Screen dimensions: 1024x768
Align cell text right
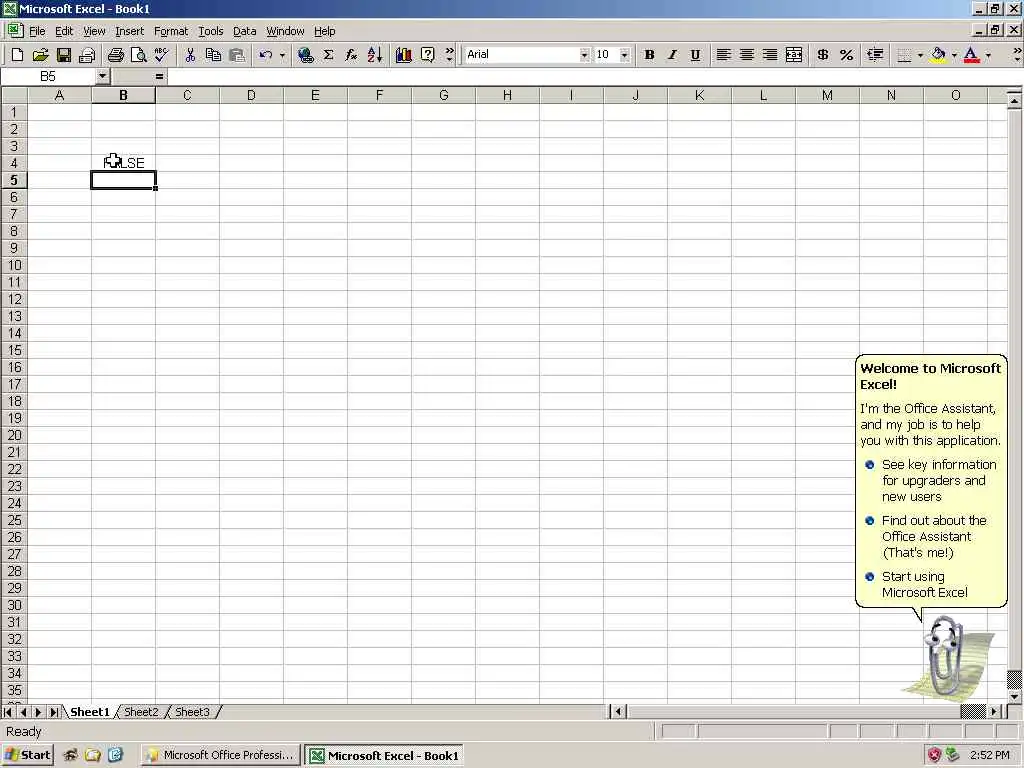pos(771,55)
